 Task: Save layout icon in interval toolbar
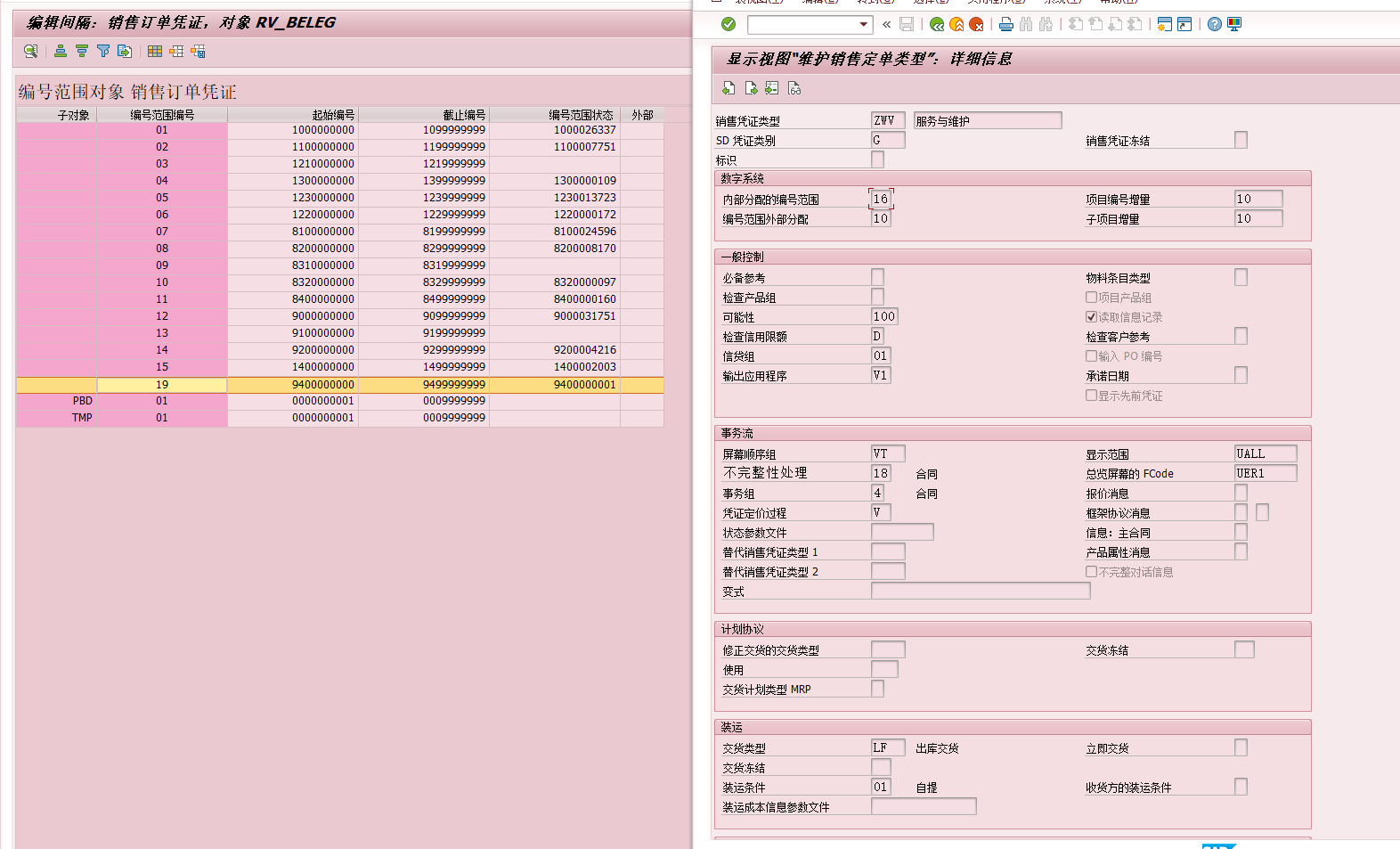tap(198, 52)
